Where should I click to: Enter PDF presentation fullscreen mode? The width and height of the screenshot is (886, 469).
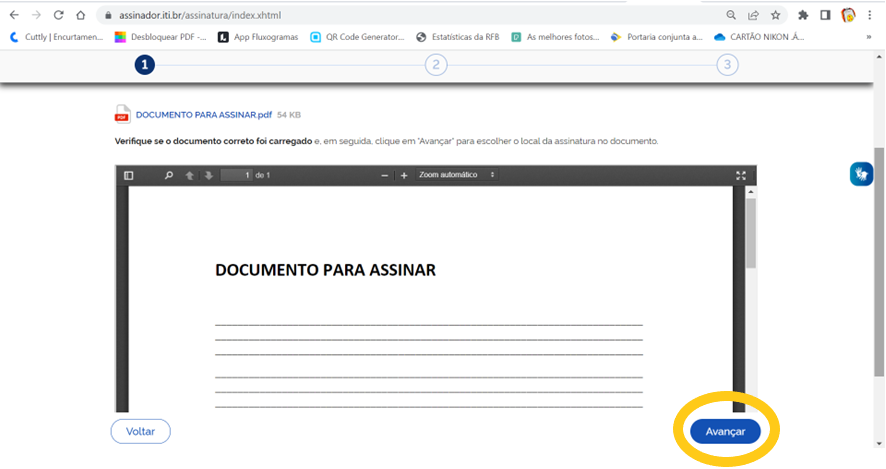[x=741, y=175]
